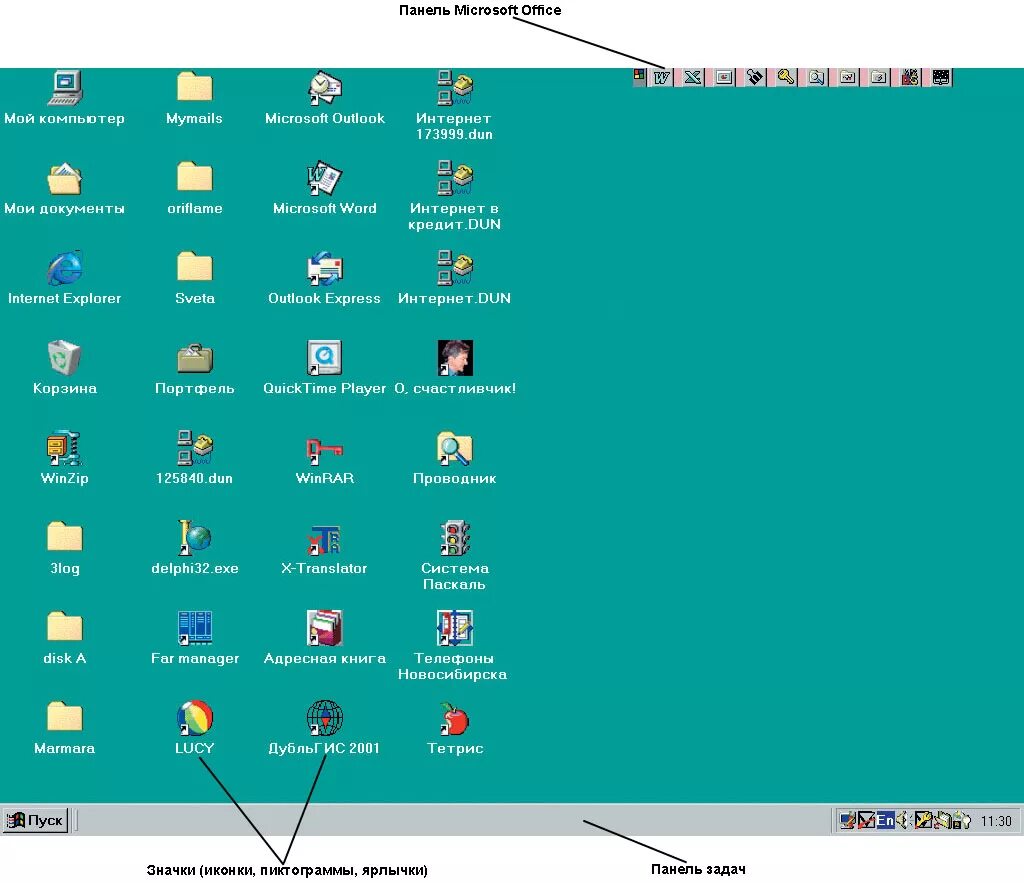The image size is (1024, 883).
Task: Launch PowerPoint from the Office panel
Action: pyautogui.click(x=724, y=78)
